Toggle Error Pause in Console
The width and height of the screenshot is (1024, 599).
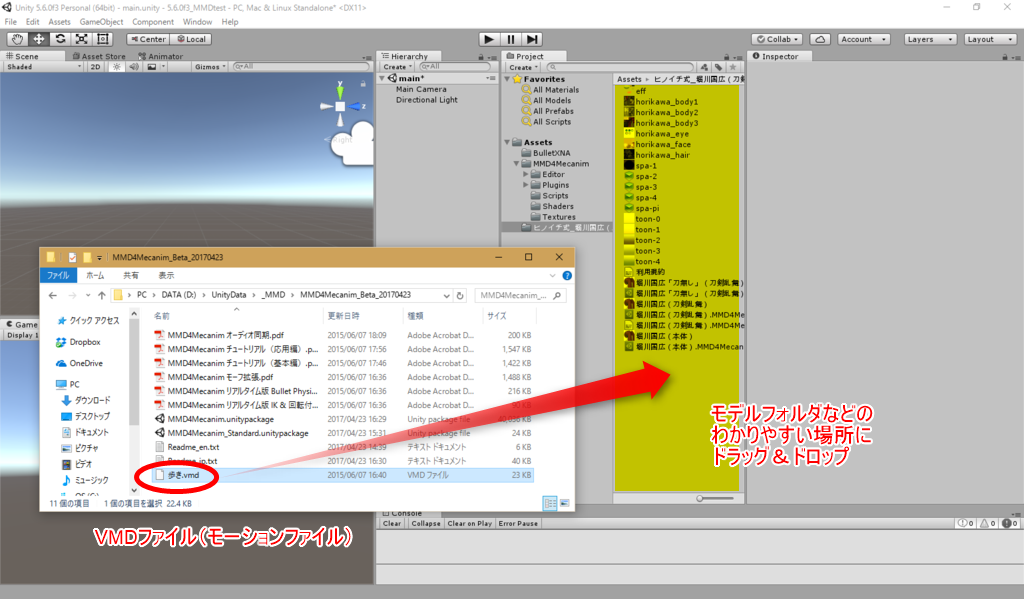[518, 523]
